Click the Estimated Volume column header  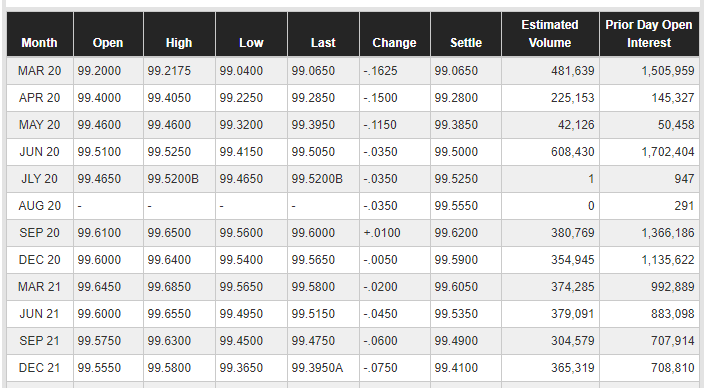550,34
